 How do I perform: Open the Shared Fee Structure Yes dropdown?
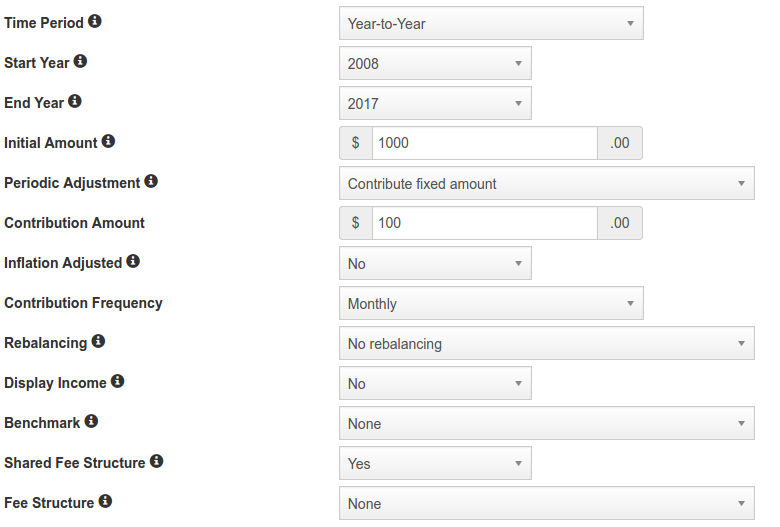(x=435, y=463)
